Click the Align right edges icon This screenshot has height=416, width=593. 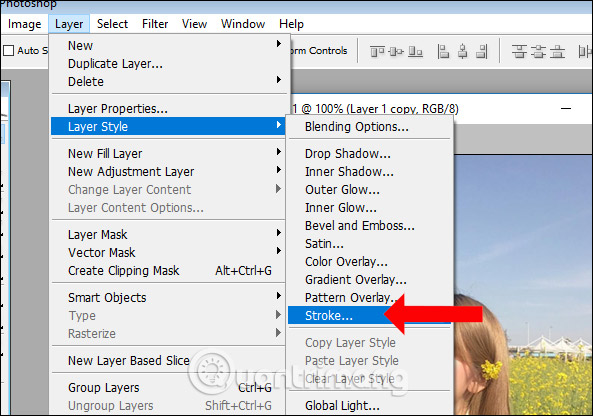tap(481, 51)
